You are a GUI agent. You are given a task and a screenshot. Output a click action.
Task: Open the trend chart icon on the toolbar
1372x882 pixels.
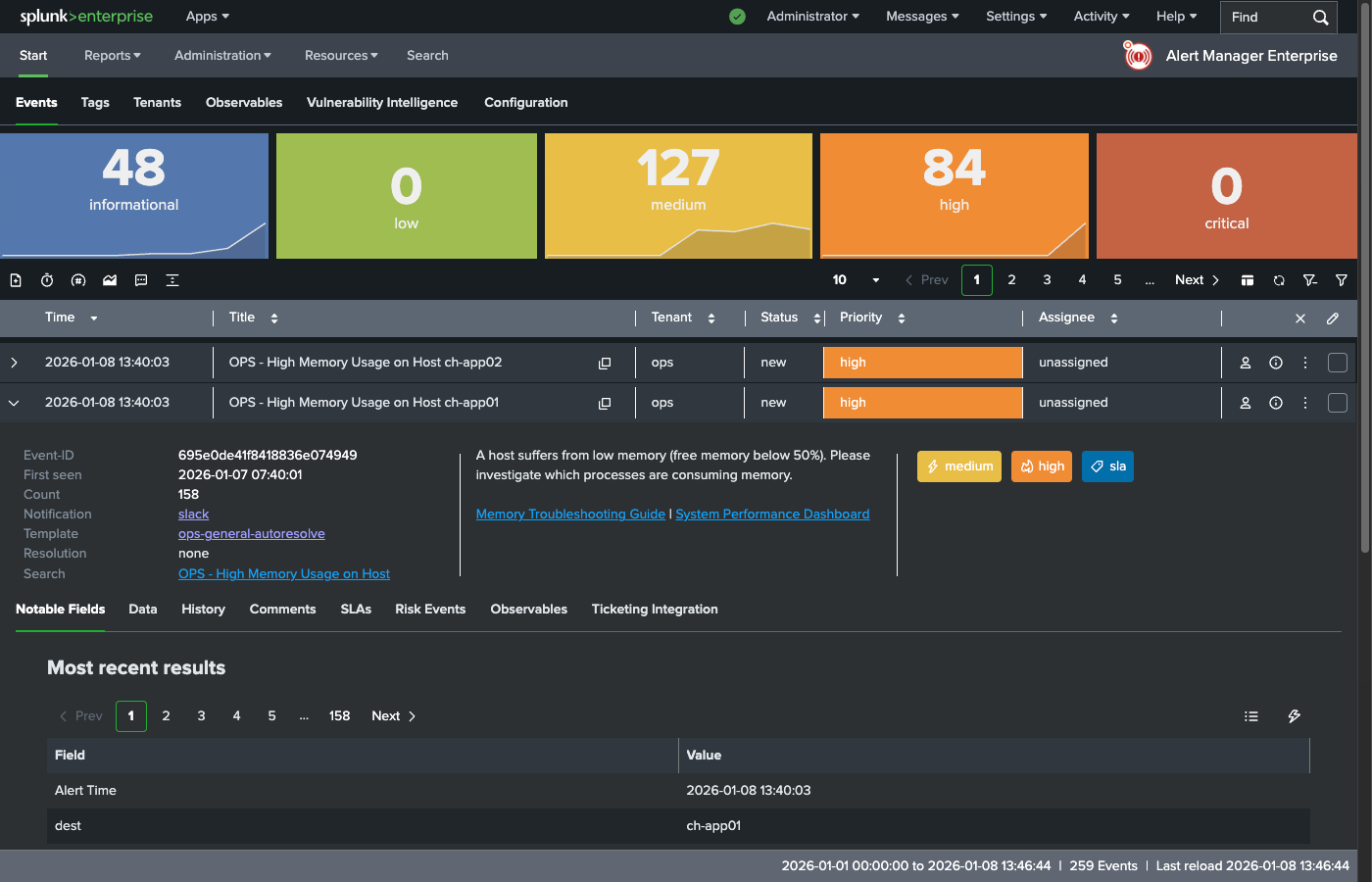(109, 280)
